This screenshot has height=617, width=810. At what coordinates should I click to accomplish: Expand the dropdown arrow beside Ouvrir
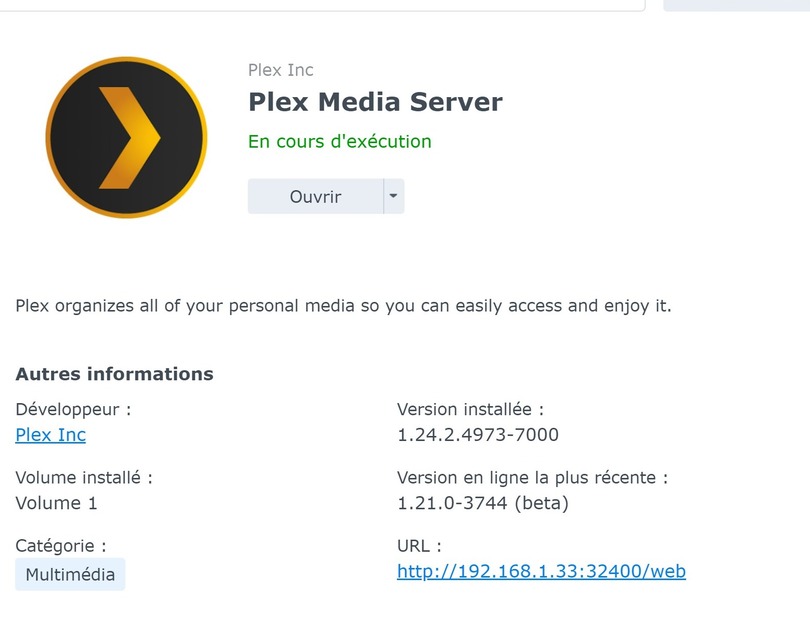(x=394, y=196)
